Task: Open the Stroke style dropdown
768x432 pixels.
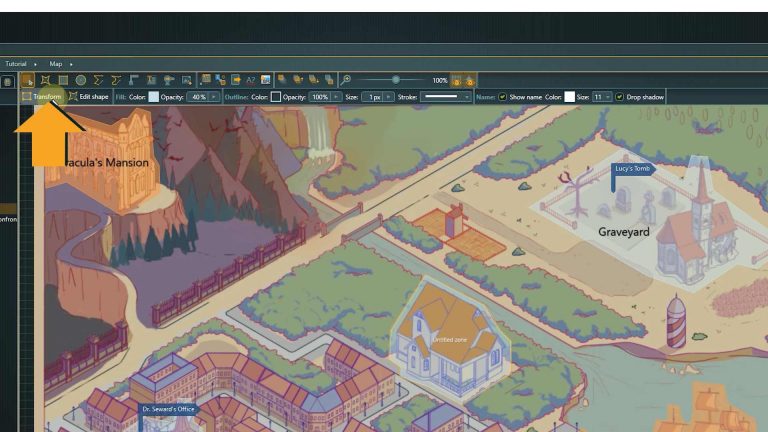Action: point(446,97)
